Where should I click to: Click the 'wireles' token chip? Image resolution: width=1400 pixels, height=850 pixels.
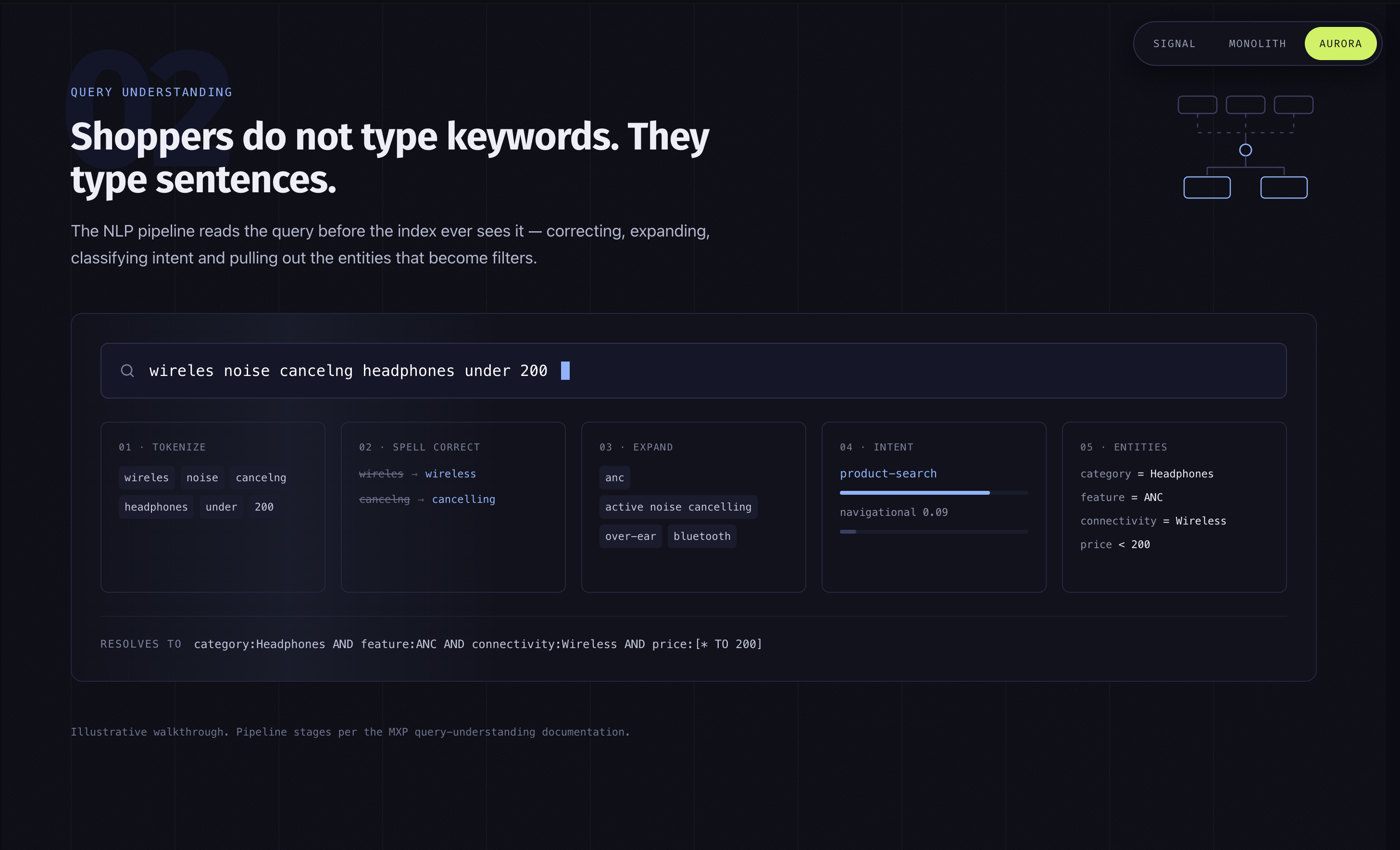[147, 478]
